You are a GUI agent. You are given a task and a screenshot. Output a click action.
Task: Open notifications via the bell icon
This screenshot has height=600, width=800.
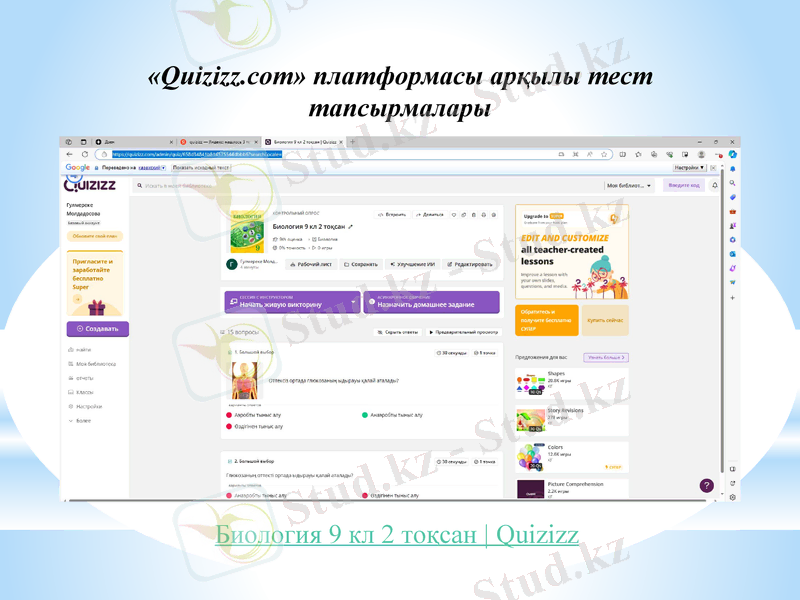(x=715, y=185)
